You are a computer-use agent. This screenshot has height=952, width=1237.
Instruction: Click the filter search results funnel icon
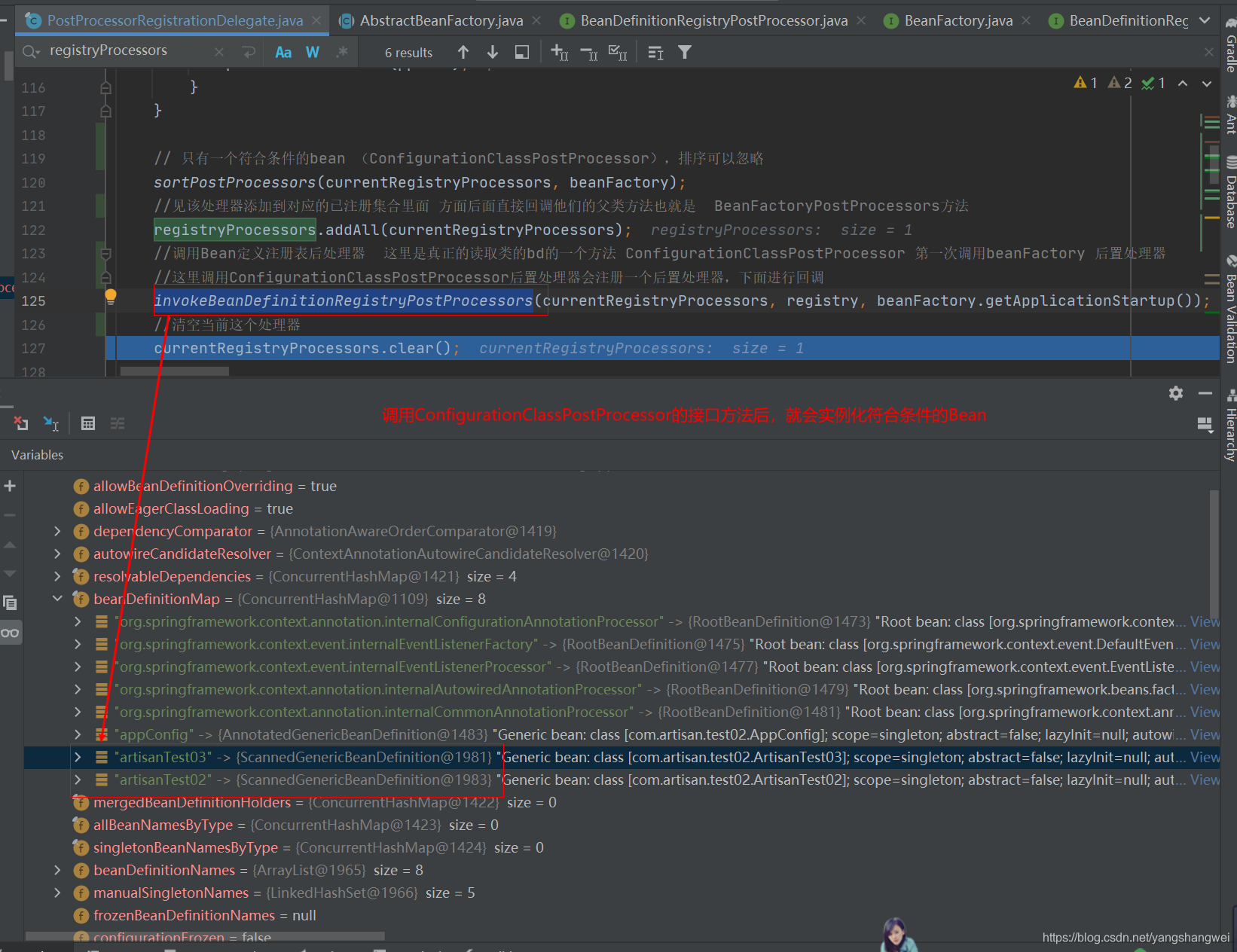(685, 52)
